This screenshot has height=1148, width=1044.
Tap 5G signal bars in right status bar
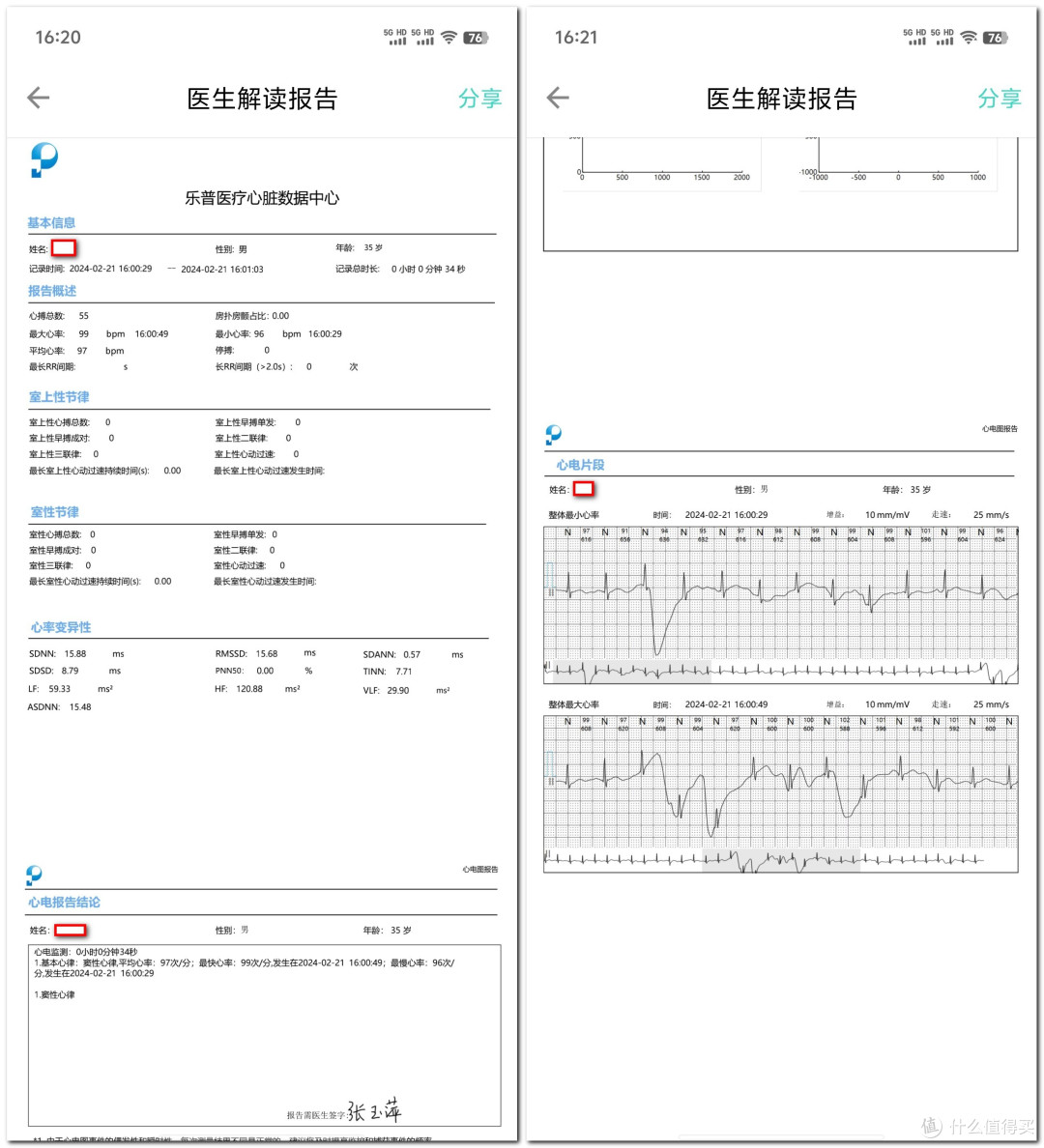pyautogui.click(x=928, y=37)
